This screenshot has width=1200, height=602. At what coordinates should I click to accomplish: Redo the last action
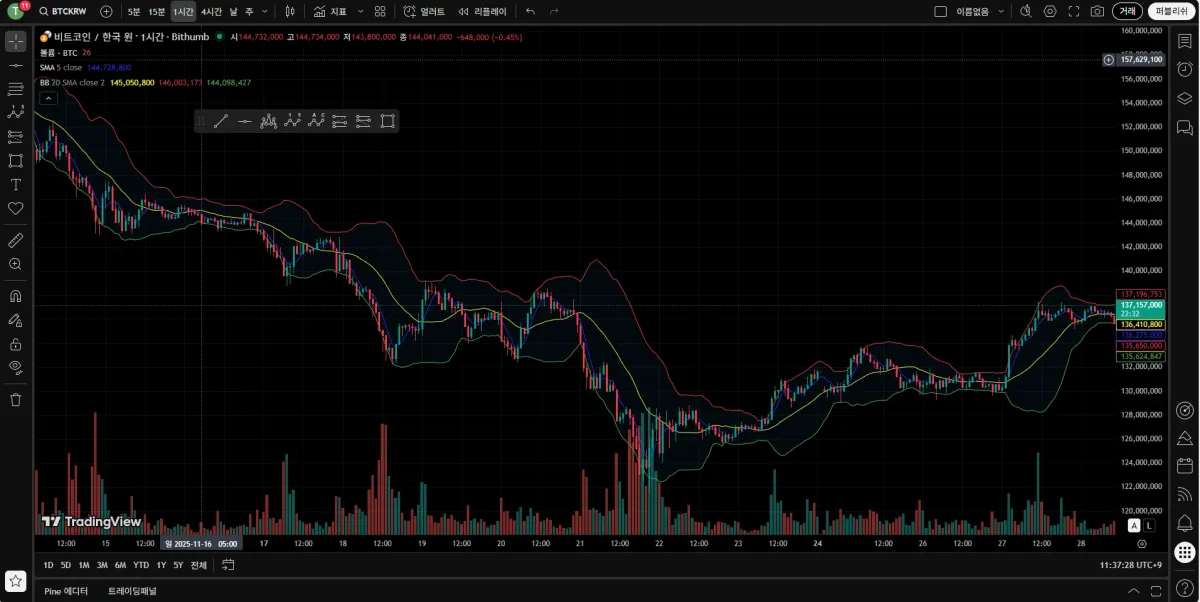(x=554, y=11)
